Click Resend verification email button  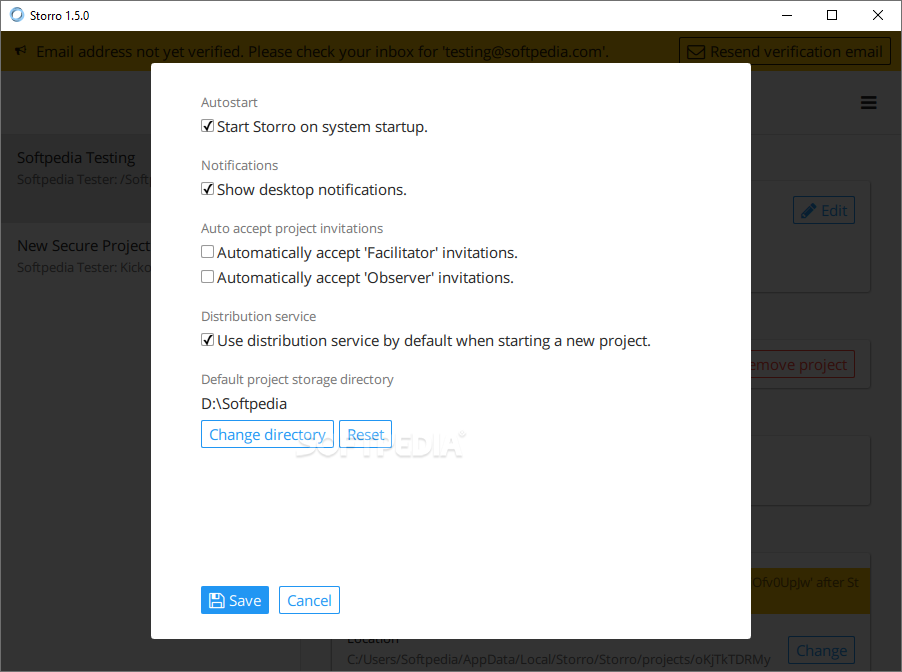pyautogui.click(x=785, y=52)
